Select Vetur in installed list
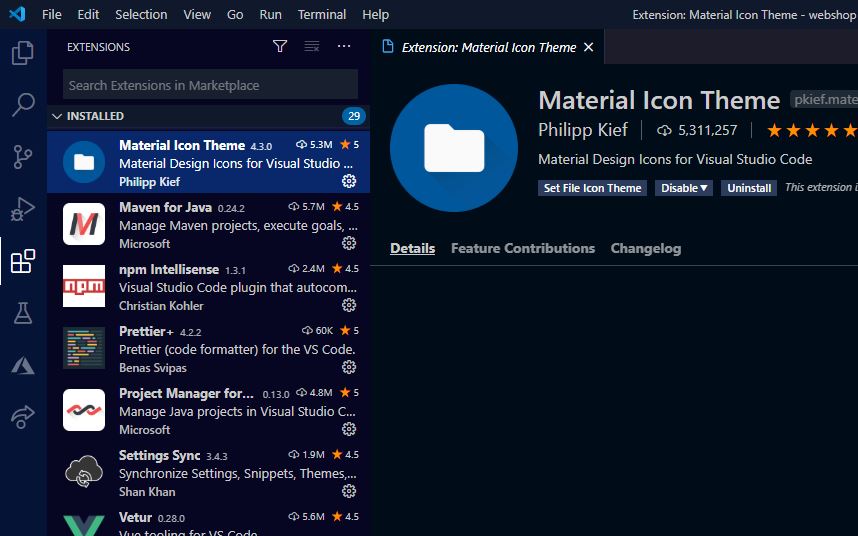858x536 pixels. click(208, 520)
